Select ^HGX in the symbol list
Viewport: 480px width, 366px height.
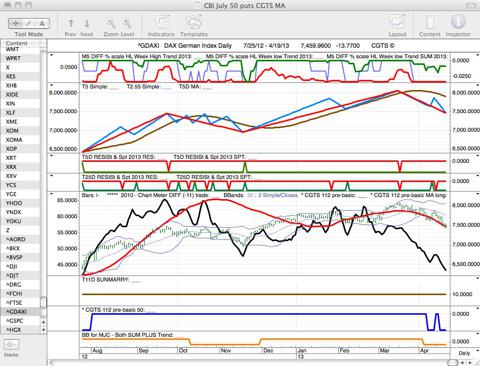pyautogui.click(x=21, y=330)
